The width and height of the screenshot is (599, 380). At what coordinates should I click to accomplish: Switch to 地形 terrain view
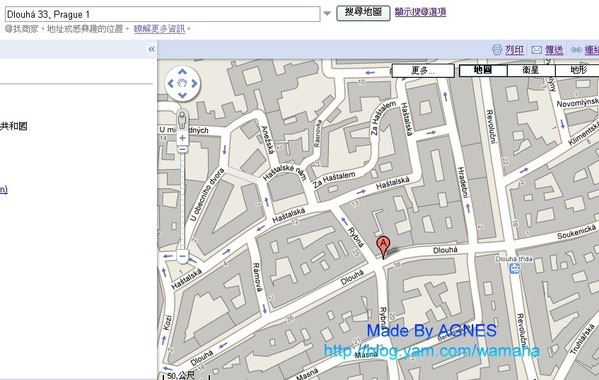click(x=577, y=70)
